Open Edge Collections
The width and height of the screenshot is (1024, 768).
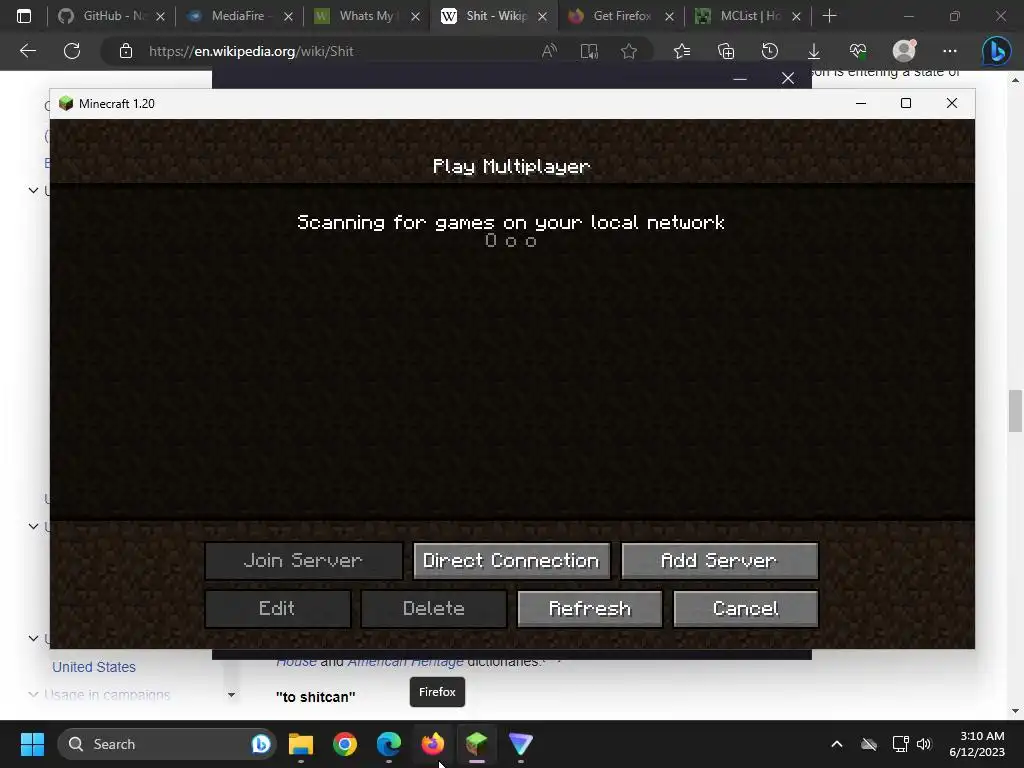[x=726, y=51]
